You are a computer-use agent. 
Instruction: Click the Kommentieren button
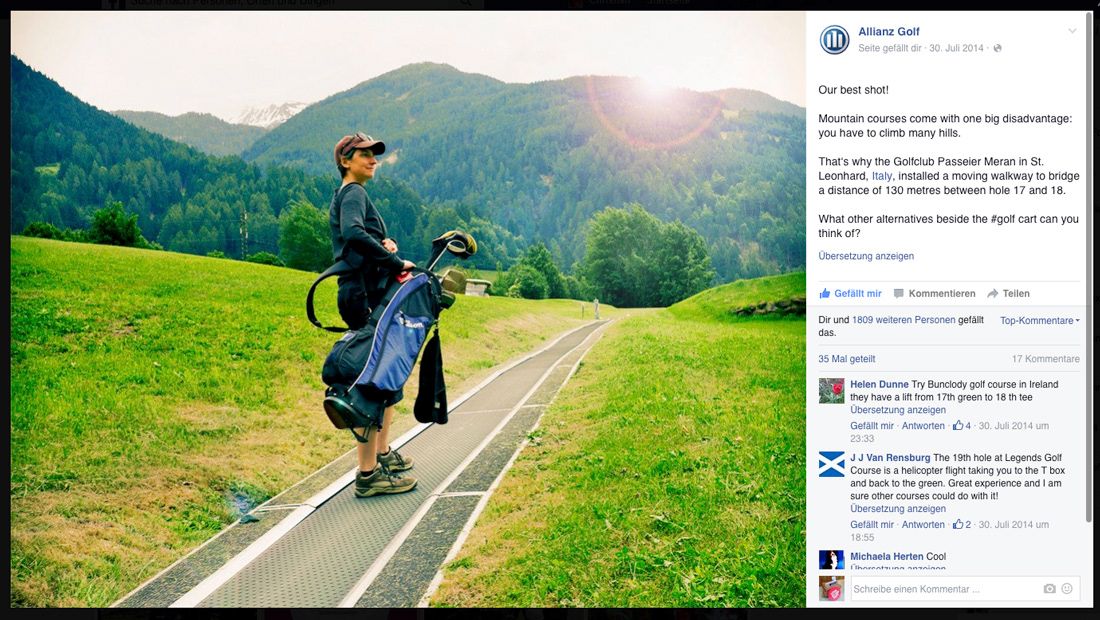(934, 293)
